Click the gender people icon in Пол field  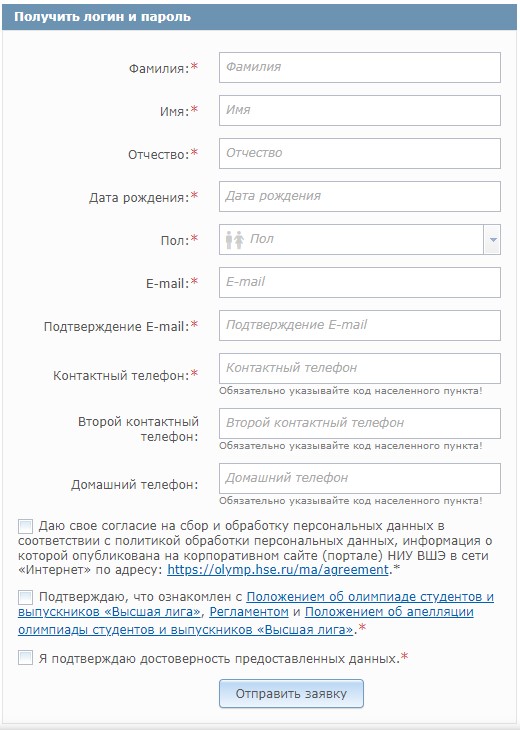point(235,240)
